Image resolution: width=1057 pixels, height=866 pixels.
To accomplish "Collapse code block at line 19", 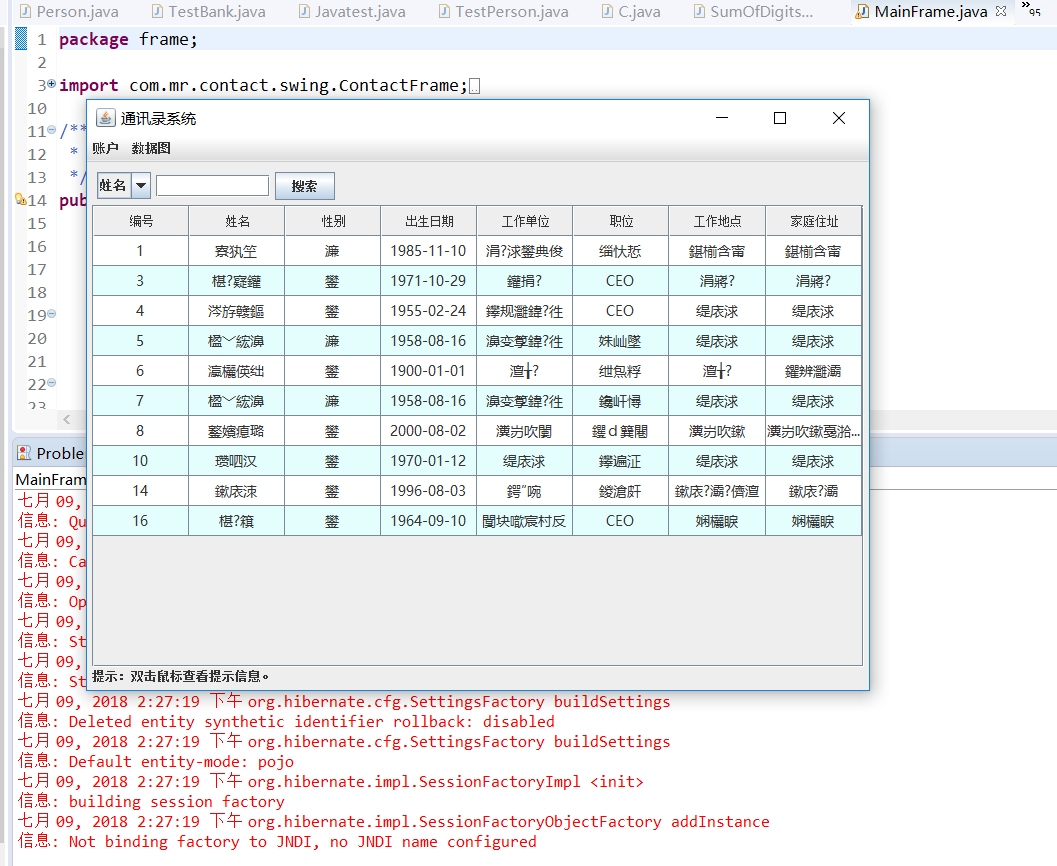I will (51, 313).
